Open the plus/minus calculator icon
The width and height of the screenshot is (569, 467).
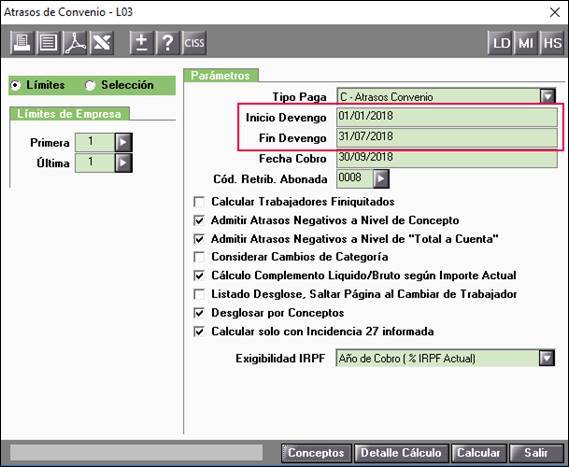pyautogui.click(x=142, y=42)
